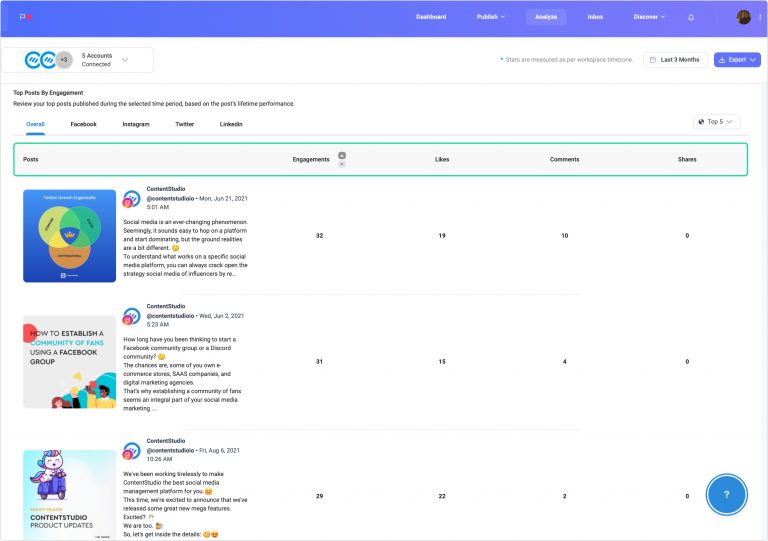Click the +3 accounts badge
Screen dimensions: 768x541
tap(64, 60)
